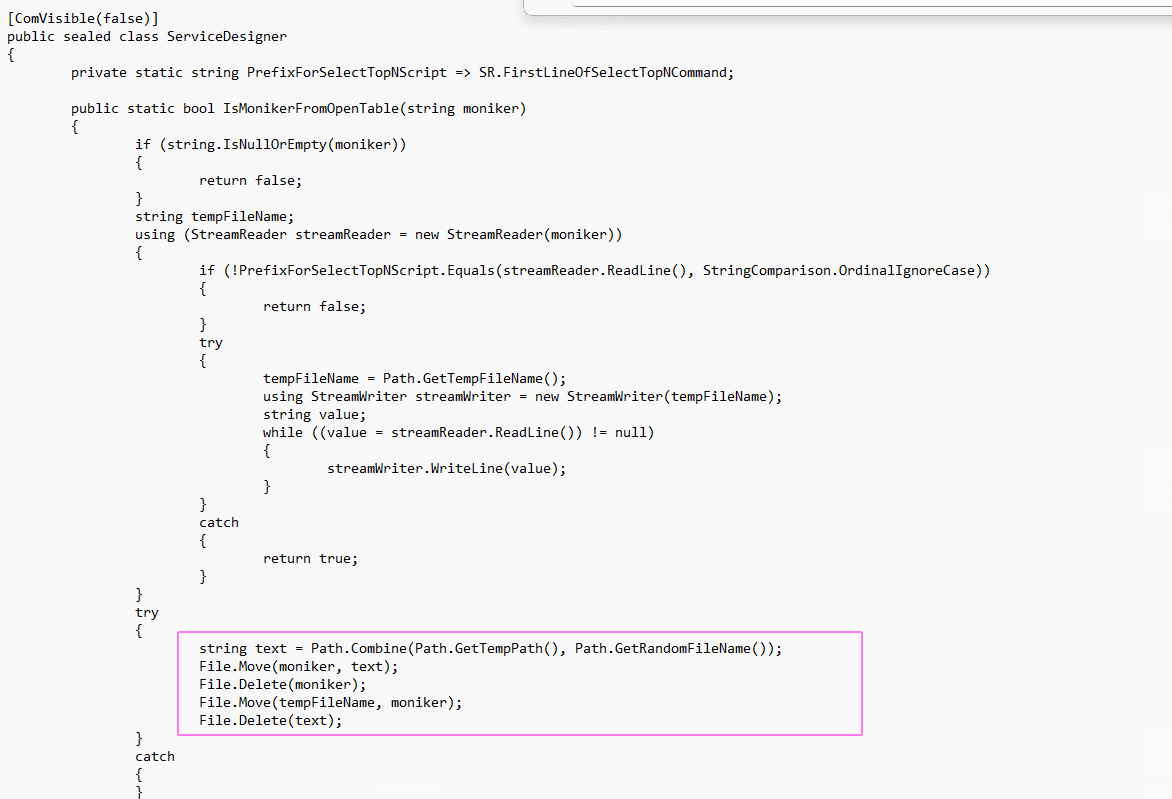Click the 'new StreamReader(moniker)' expression
Viewport: 1172px width, 799px height.
coord(514,235)
